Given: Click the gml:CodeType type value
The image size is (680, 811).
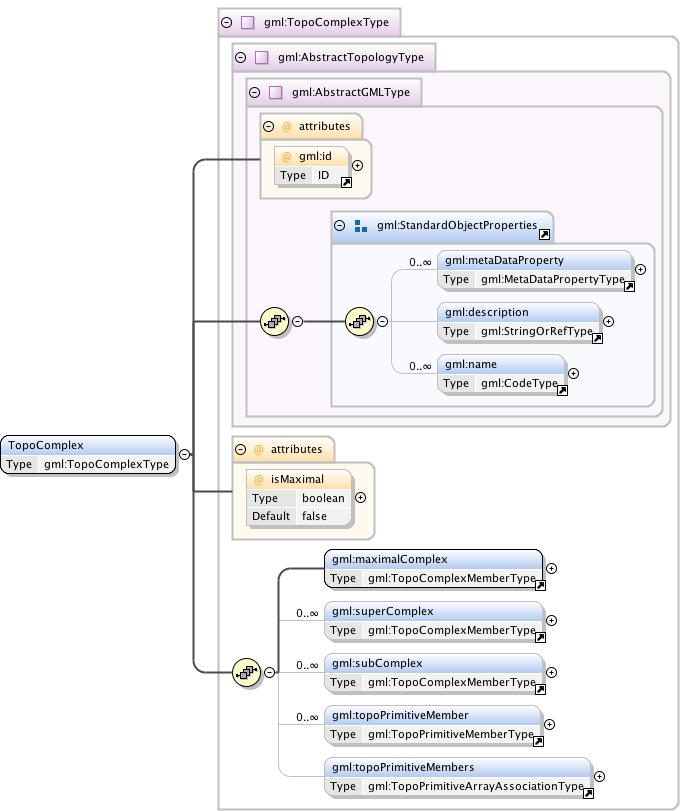Looking at the screenshot, I should click(519, 383).
